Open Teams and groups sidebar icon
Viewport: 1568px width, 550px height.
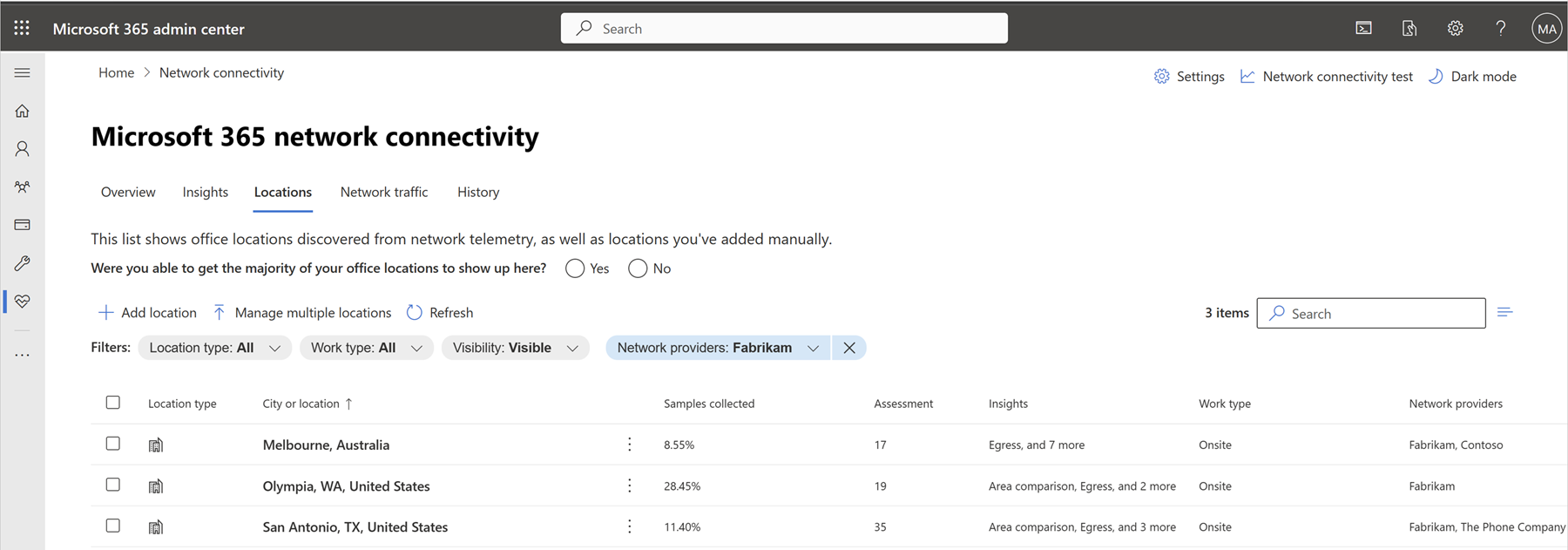pyautogui.click(x=22, y=187)
